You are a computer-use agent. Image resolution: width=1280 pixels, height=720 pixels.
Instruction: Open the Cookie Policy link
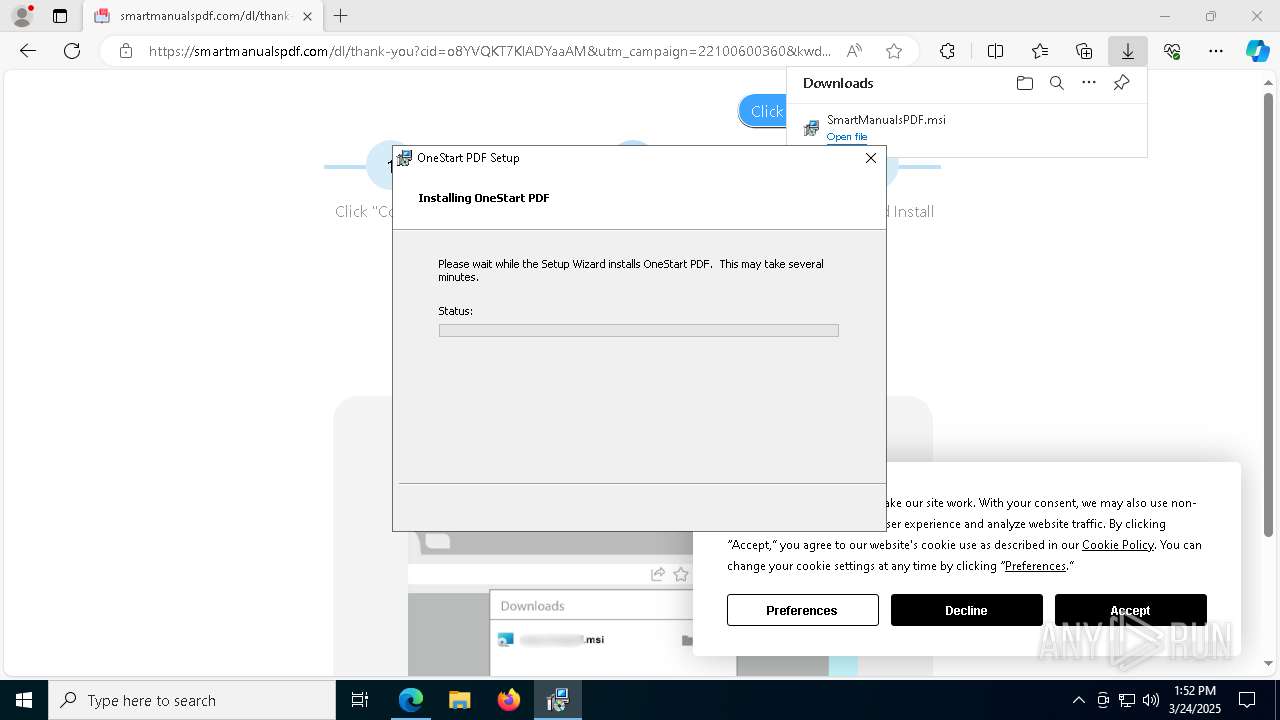[x=1118, y=545]
